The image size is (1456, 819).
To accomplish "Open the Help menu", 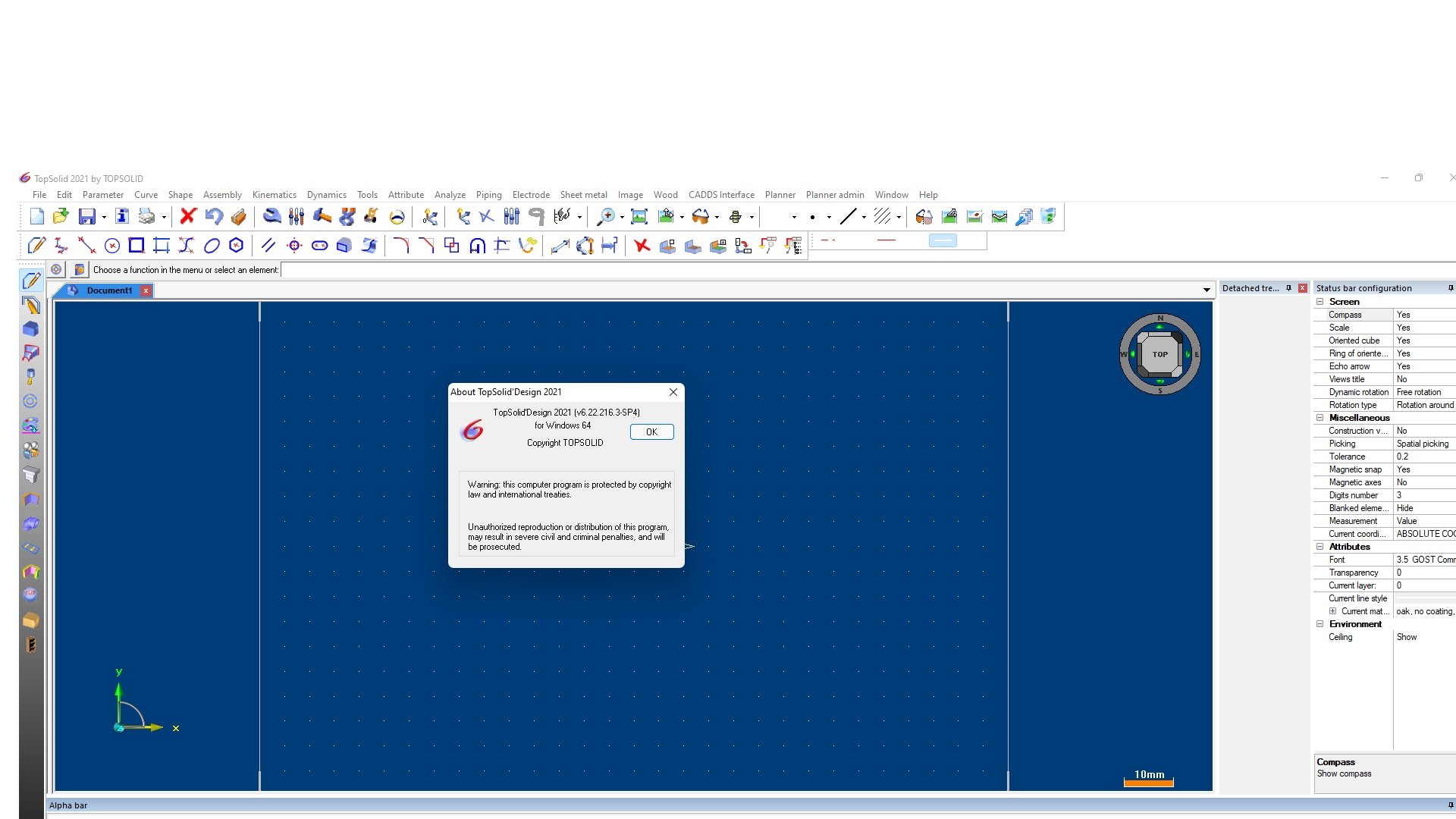I will click(928, 195).
